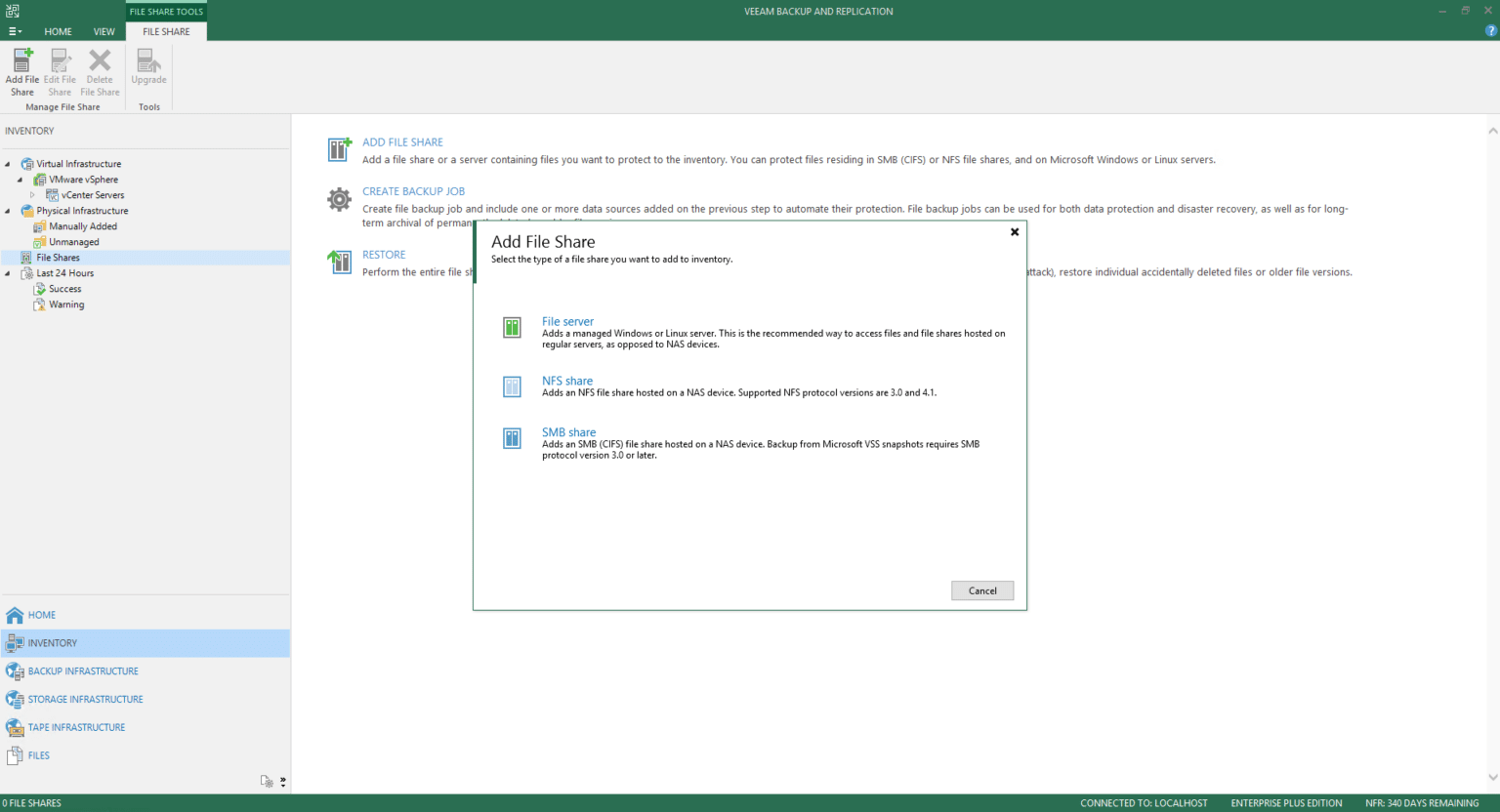Click the ADD FILE SHARE link
The width and height of the screenshot is (1500, 812).
(402, 142)
